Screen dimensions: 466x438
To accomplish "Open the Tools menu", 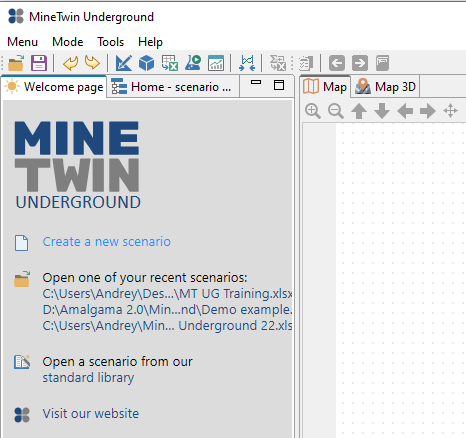I will click(x=110, y=42).
